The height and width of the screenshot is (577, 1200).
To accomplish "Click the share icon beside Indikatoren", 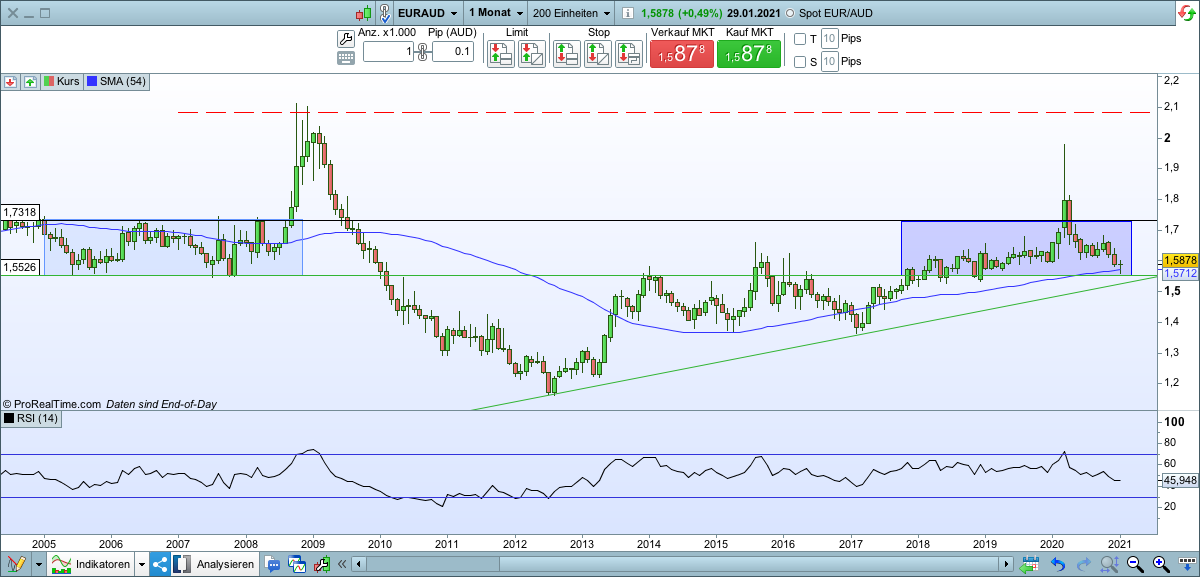I will pyautogui.click(x=159, y=563).
